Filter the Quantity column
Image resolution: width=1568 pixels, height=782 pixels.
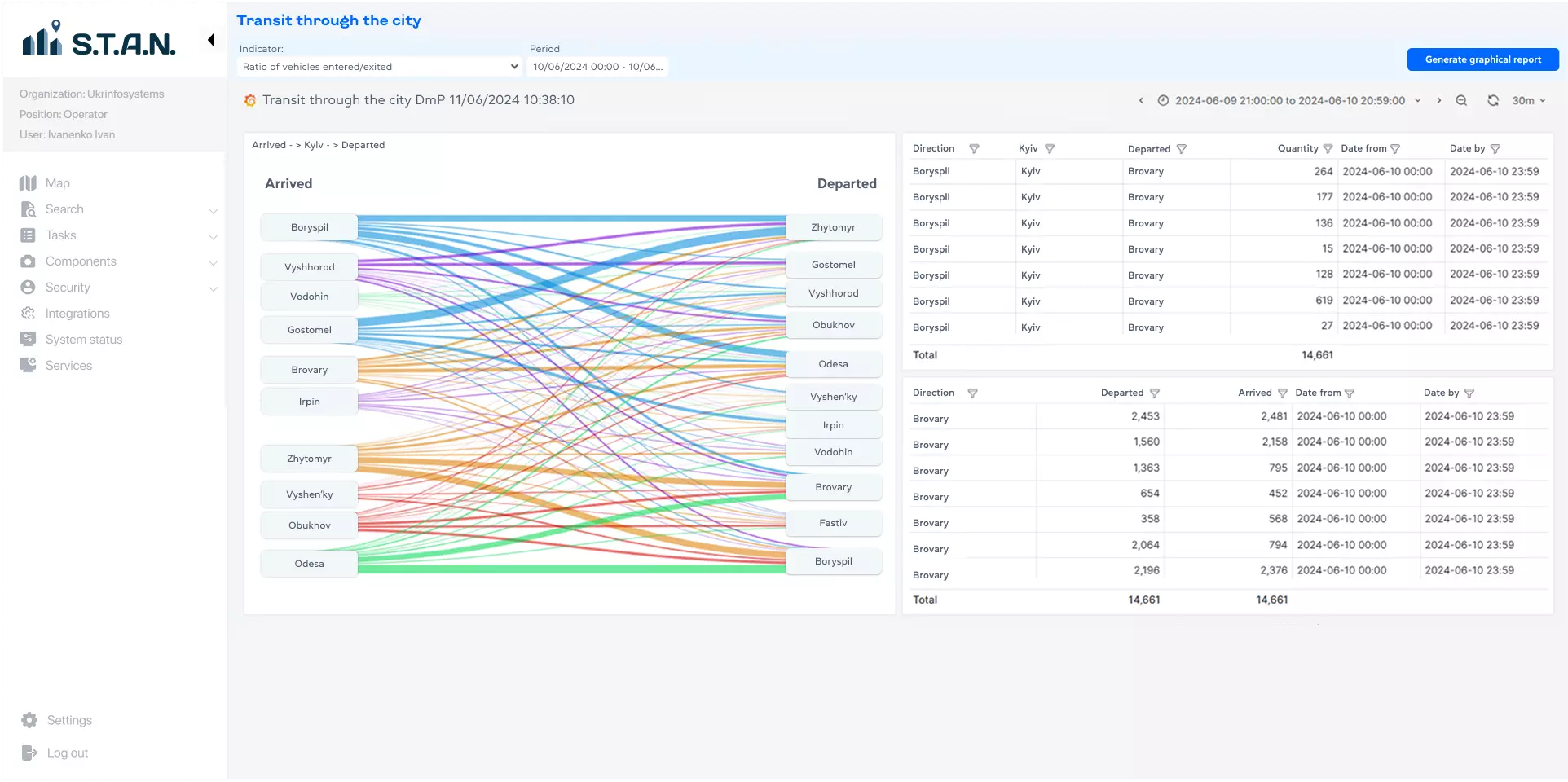pos(1328,149)
